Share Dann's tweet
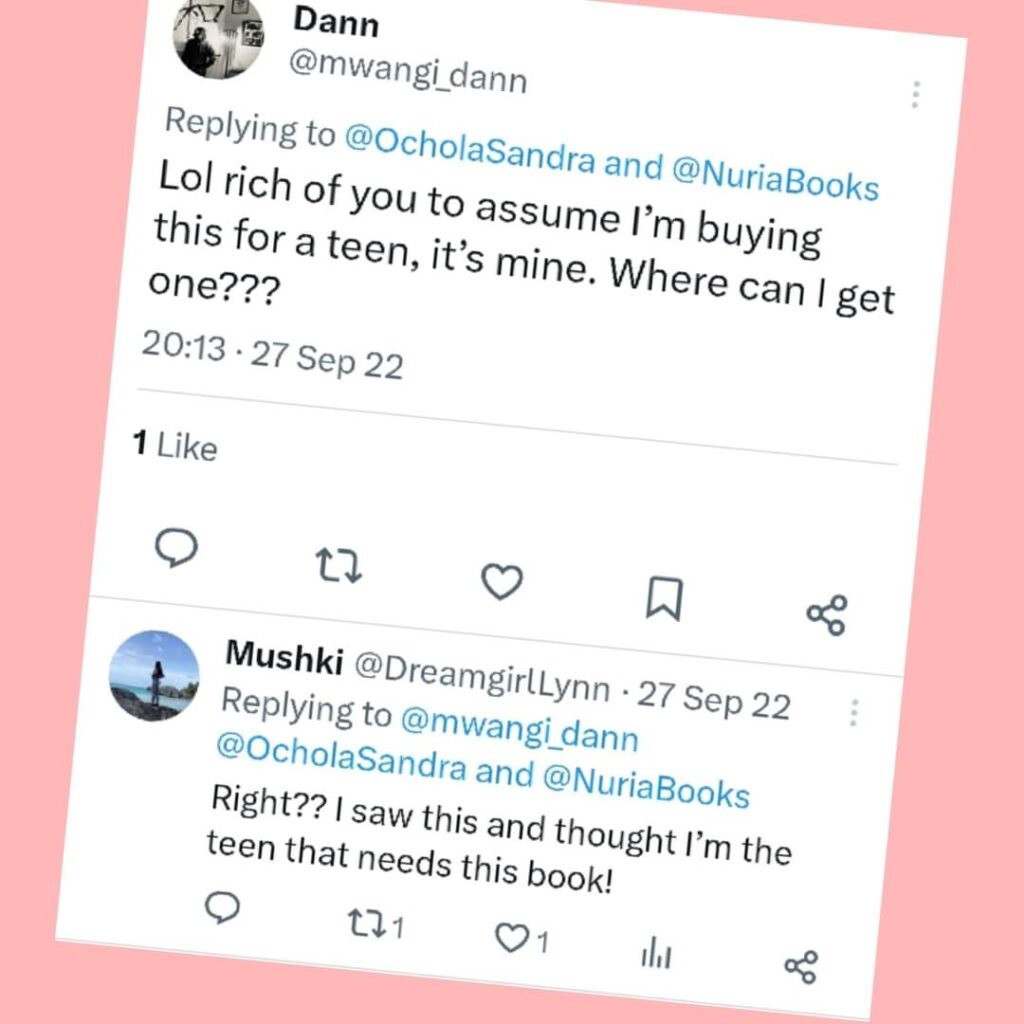Viewport: 1024px width, 1024px height. point(826,616)
